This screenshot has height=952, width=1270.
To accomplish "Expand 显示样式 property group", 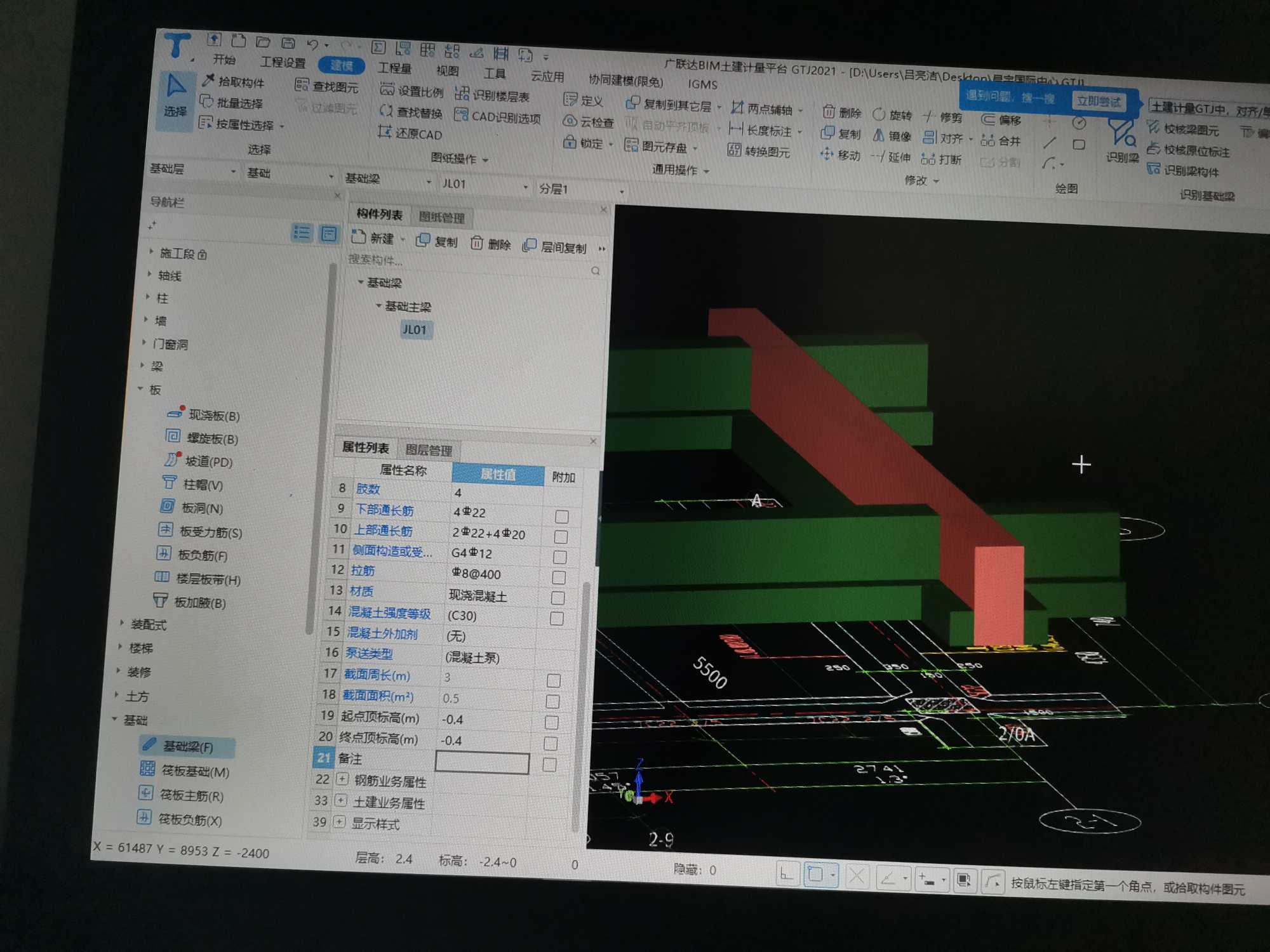I will pos(340,823).
